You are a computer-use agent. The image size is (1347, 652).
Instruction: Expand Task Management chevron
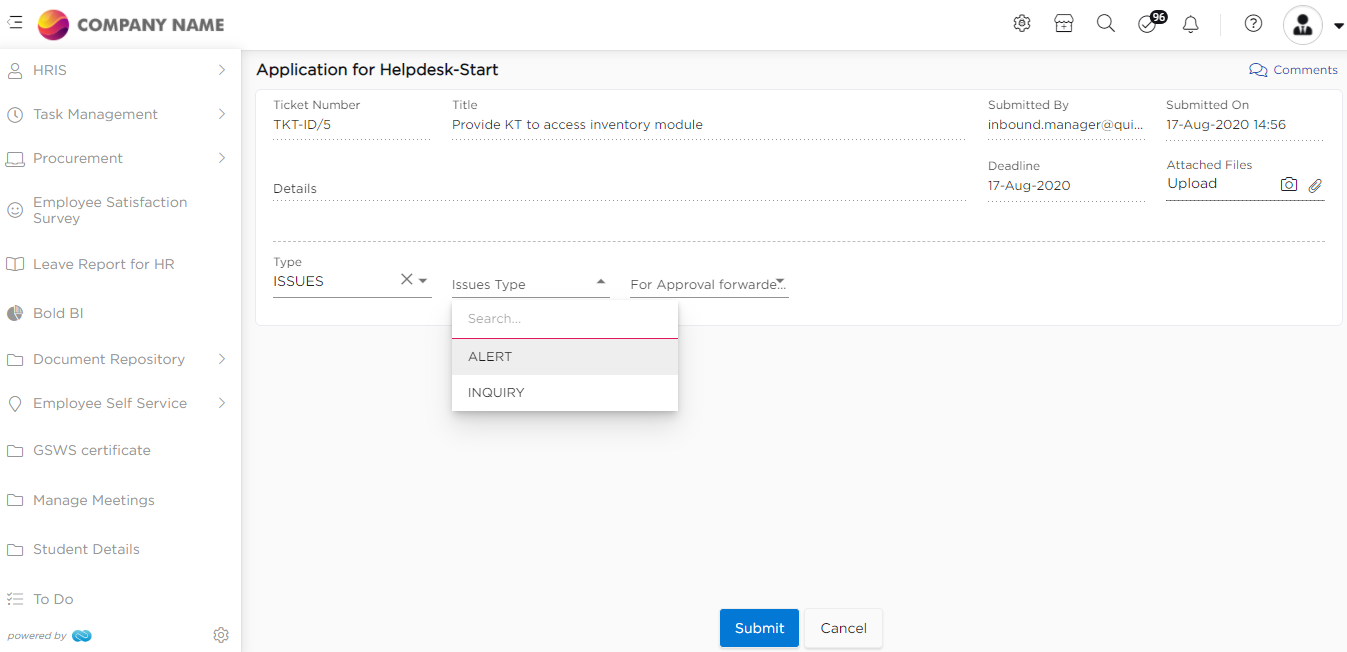(x=222, y=114)
